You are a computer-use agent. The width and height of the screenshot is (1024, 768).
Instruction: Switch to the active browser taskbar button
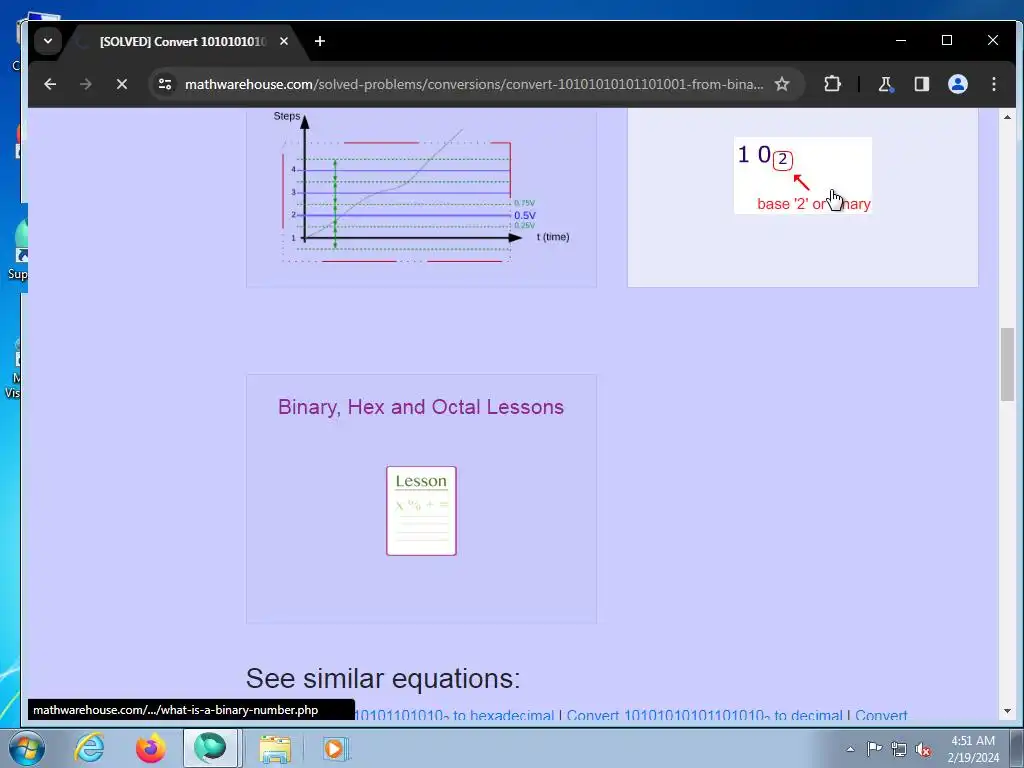click(210, 748)
